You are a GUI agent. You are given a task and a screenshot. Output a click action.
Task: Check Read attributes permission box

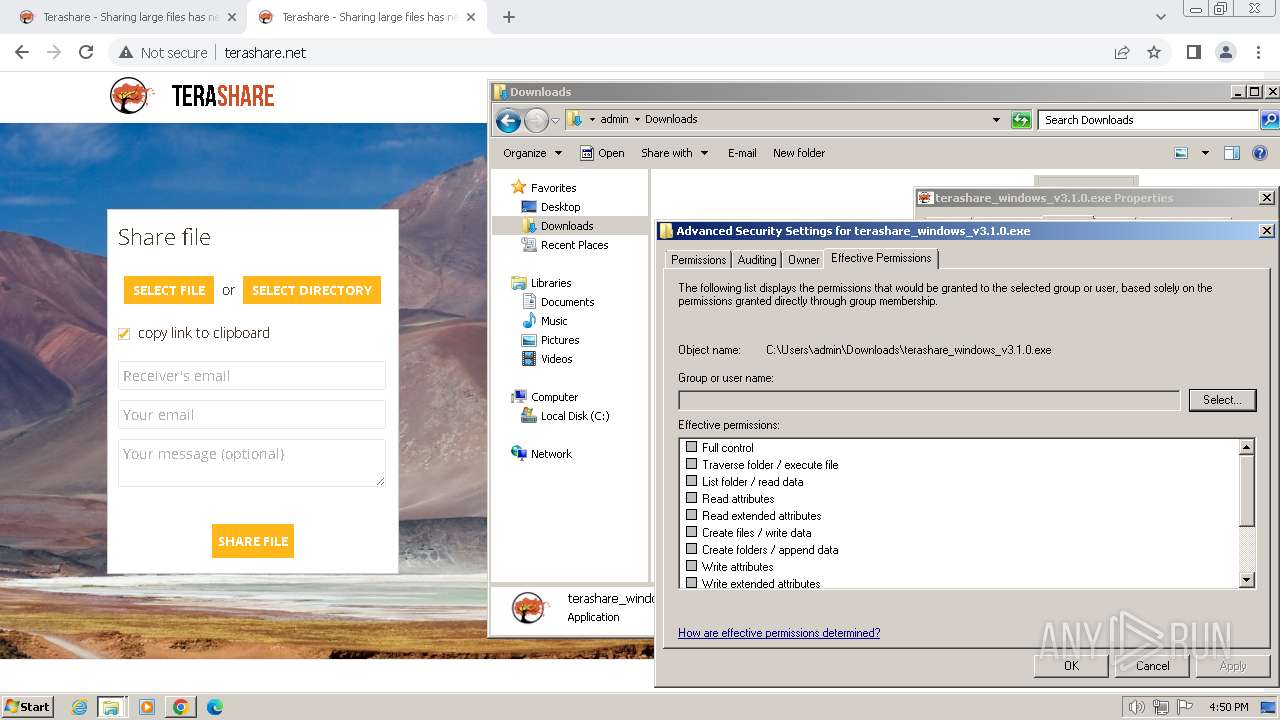click(691, 498)
